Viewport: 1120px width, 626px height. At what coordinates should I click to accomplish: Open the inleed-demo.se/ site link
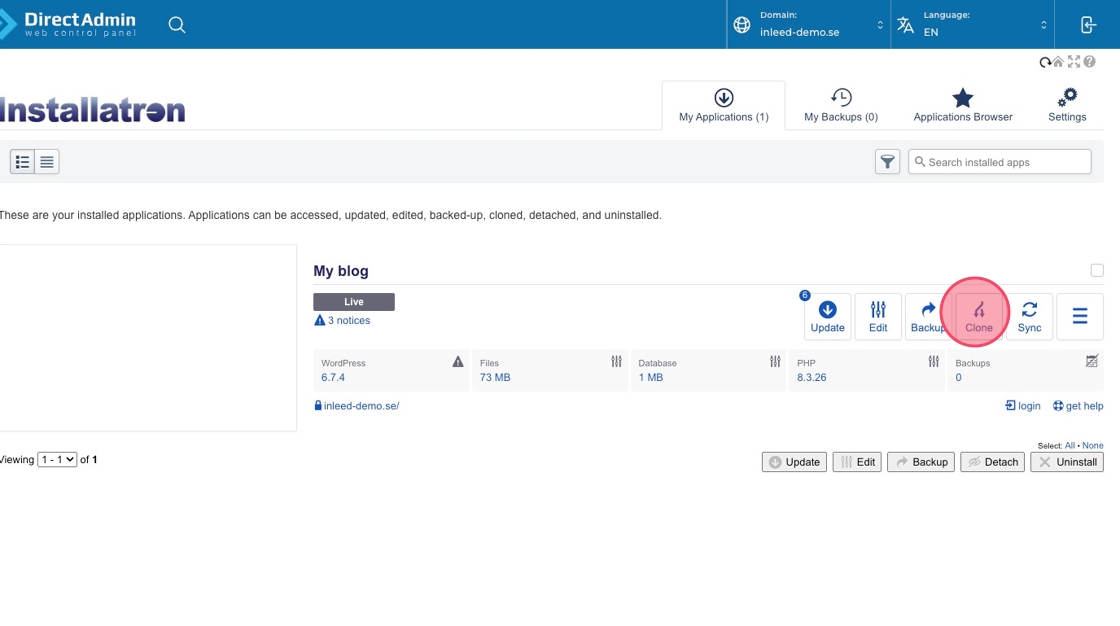pos(361,406)
